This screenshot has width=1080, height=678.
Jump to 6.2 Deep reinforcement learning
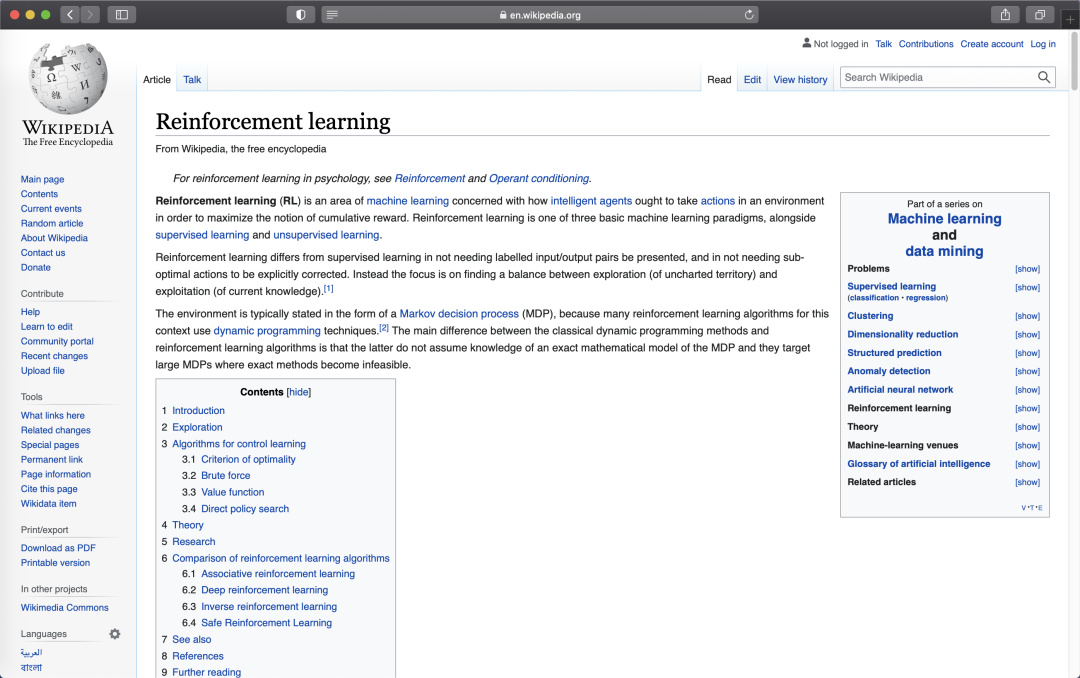(x=264, y=590)
